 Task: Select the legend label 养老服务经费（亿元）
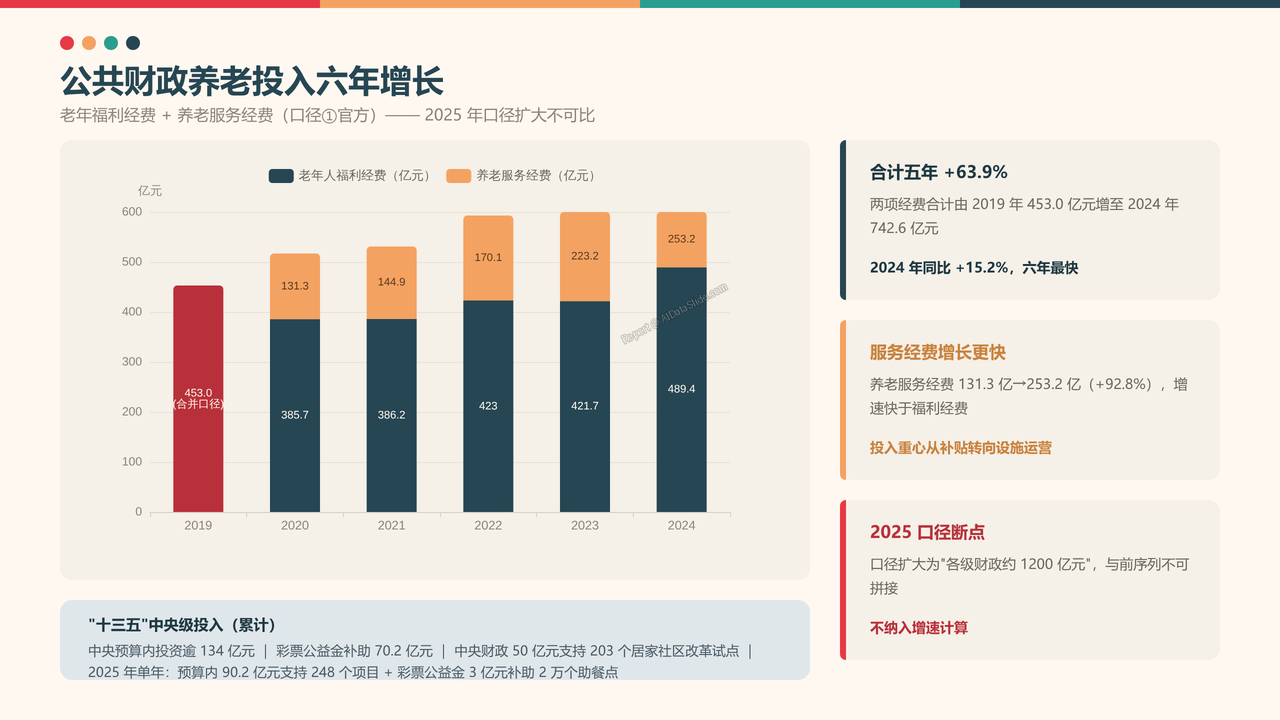coord(538,176)
